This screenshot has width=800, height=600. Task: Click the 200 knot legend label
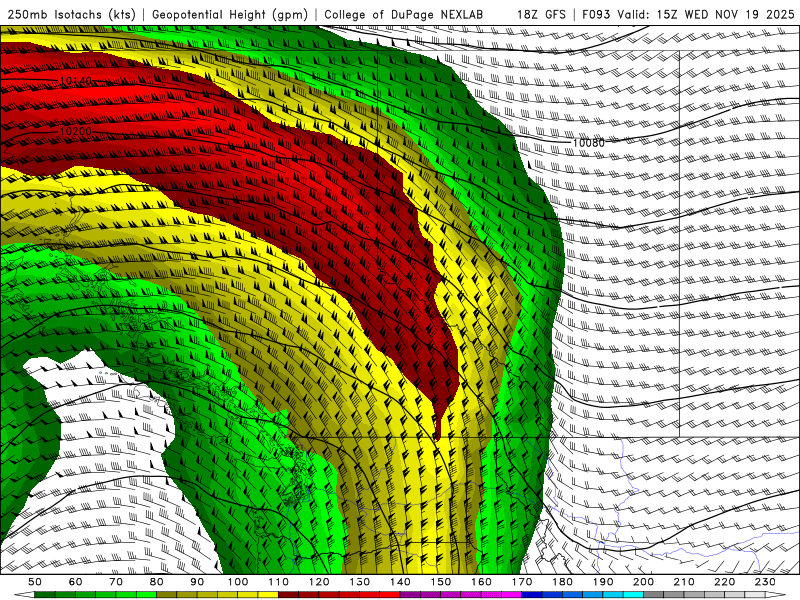coord(643,582)
